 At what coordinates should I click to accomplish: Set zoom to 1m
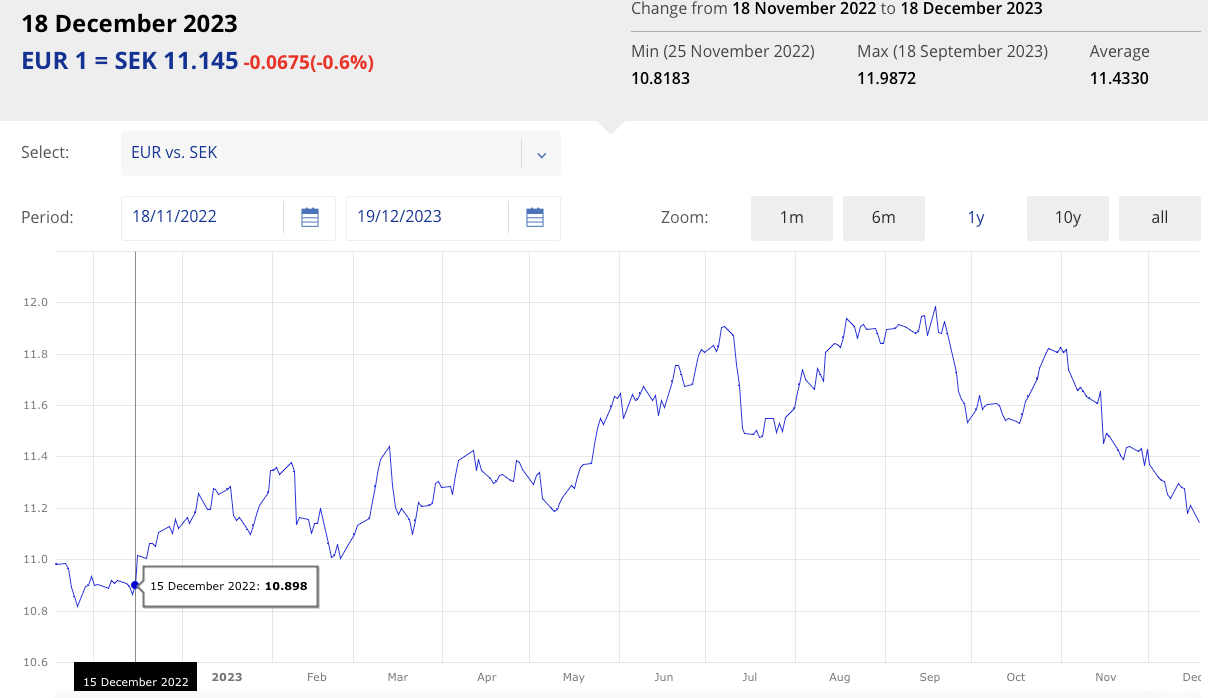[x=791, y=217]
